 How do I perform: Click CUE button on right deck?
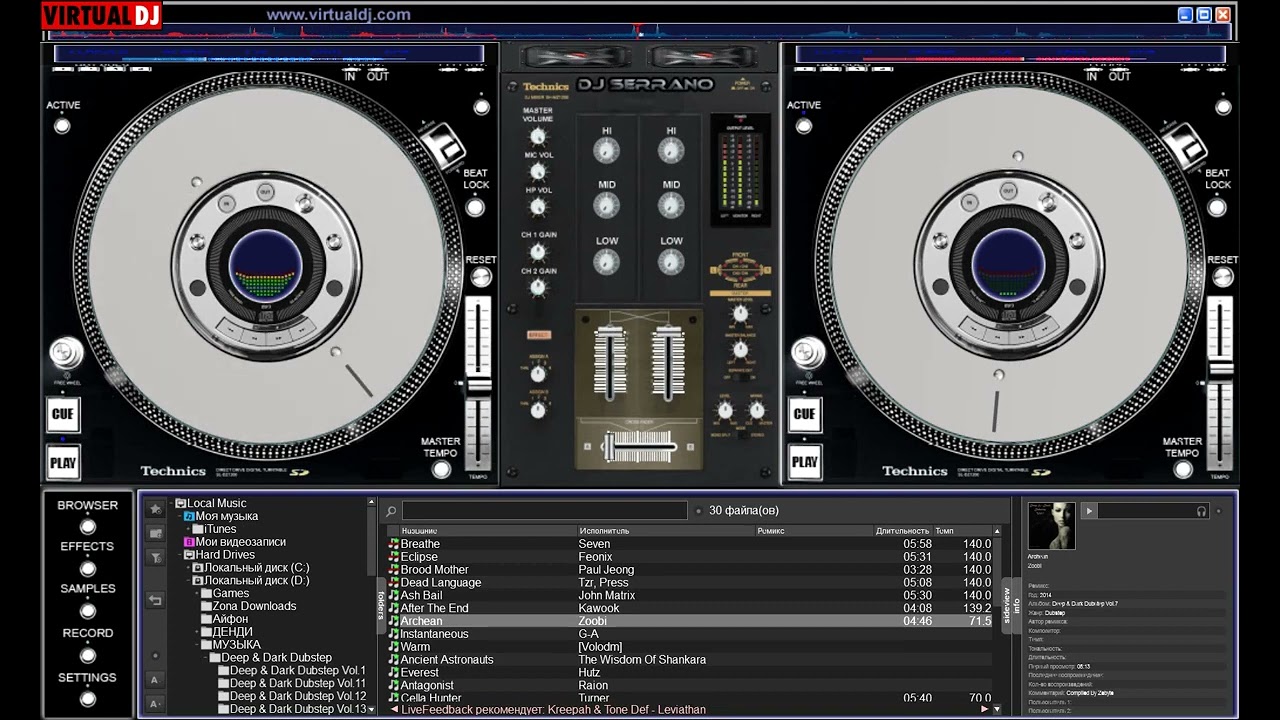tap(805, 414)
